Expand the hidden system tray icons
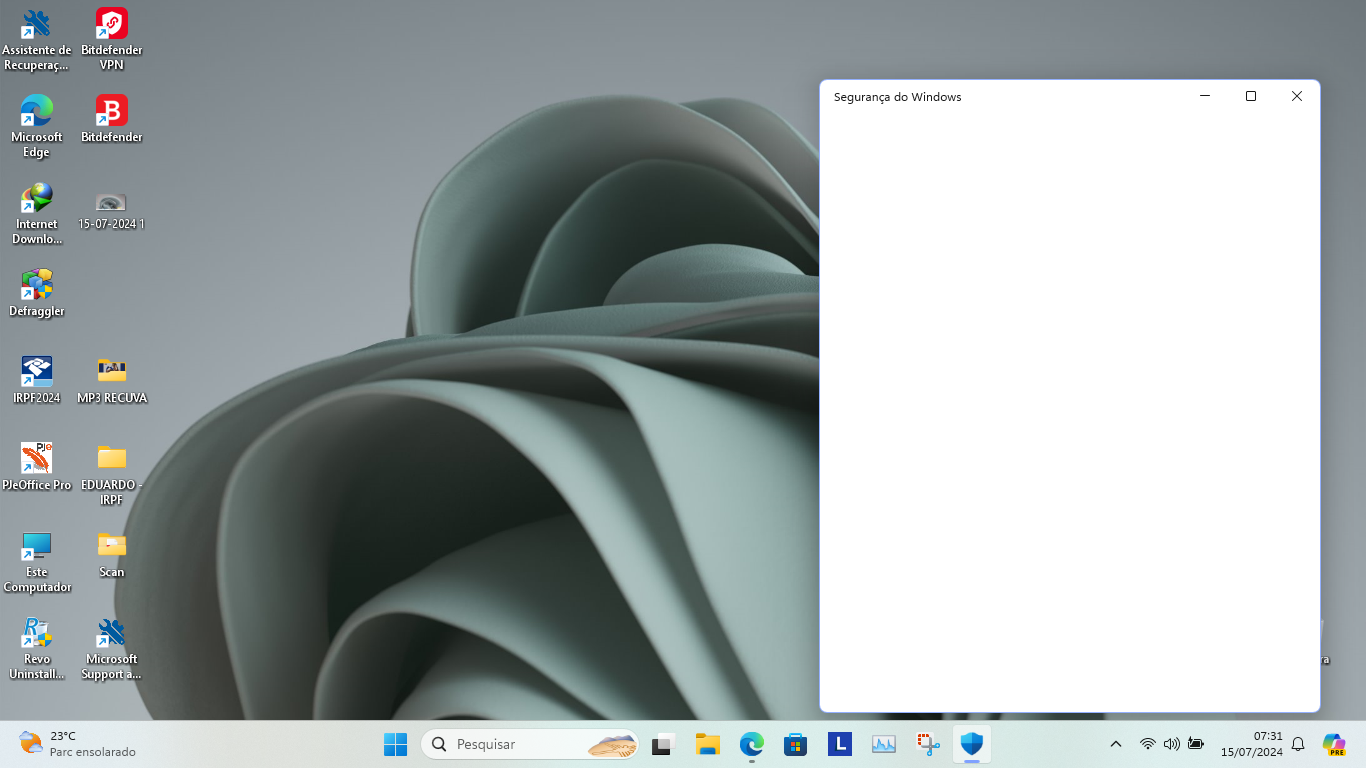Viewport: 1366px width, 768px height. 1116,744
